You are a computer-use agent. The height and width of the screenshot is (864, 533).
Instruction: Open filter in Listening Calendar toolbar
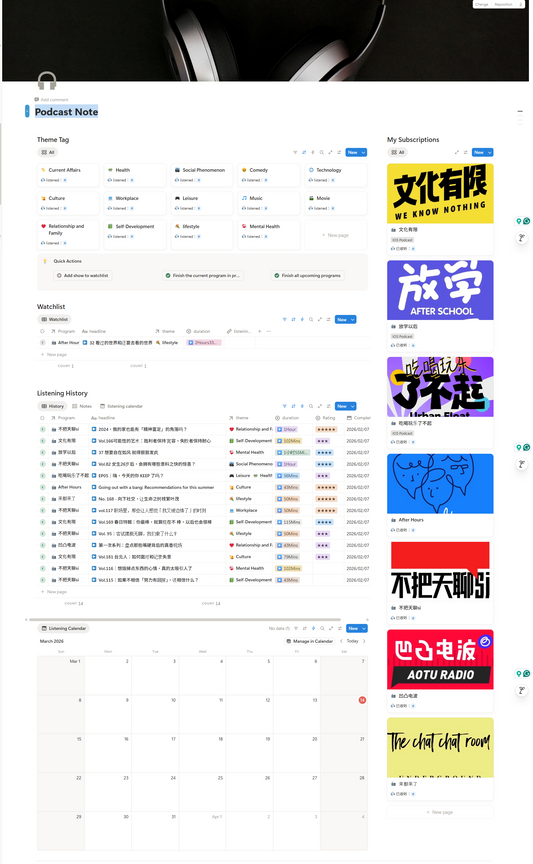click(296, 628)
